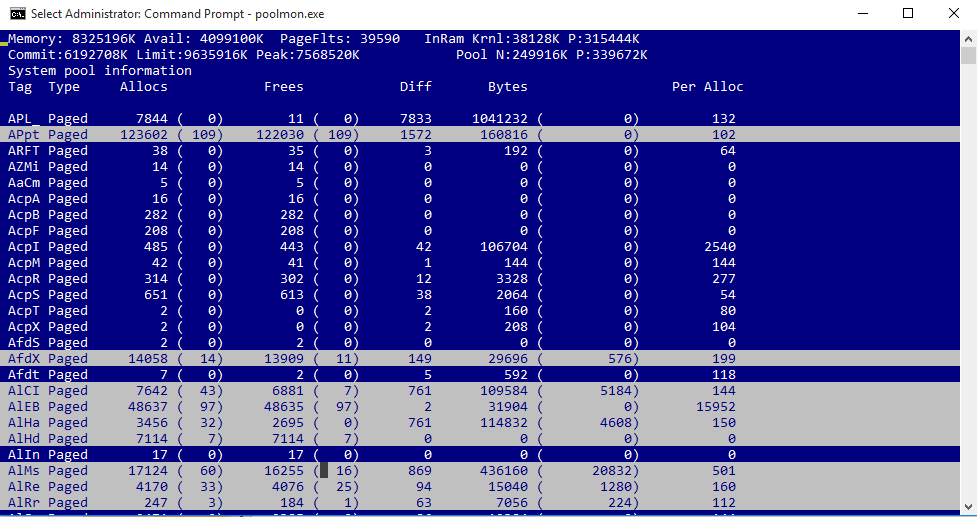Select the "Tag" column header
977x517 pixels.
[x=20, y=87]
